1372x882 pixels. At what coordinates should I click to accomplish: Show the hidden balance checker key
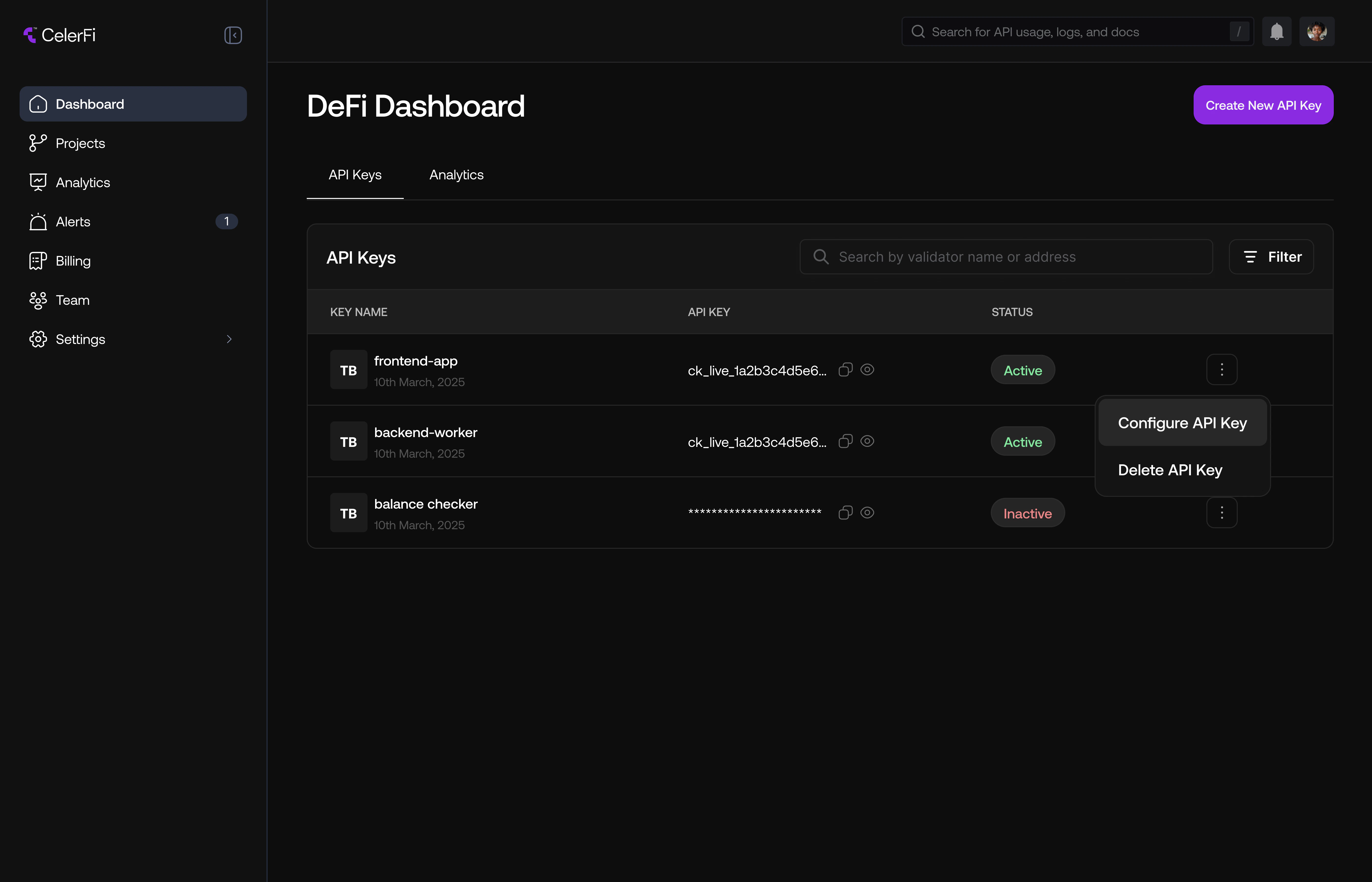click(867, 513)
